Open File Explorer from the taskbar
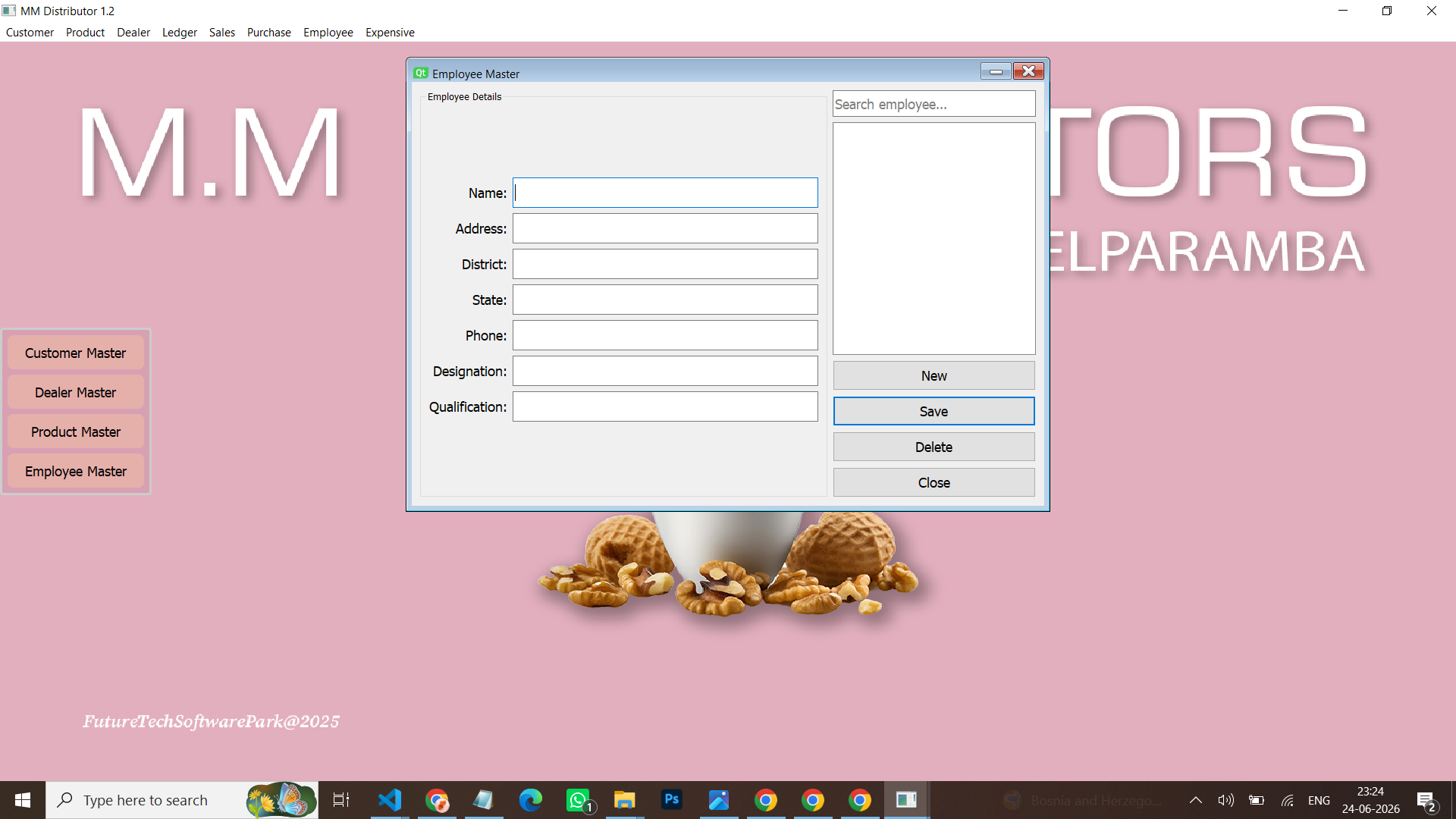The width and height of the screenshot is (1456, 819). [x=625, y=800]
